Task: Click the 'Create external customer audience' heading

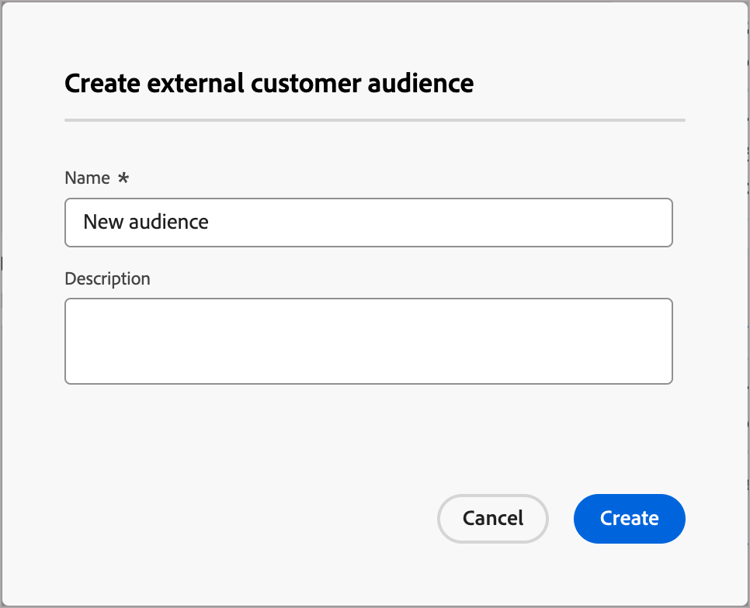Action: click(x=269, y=83)
